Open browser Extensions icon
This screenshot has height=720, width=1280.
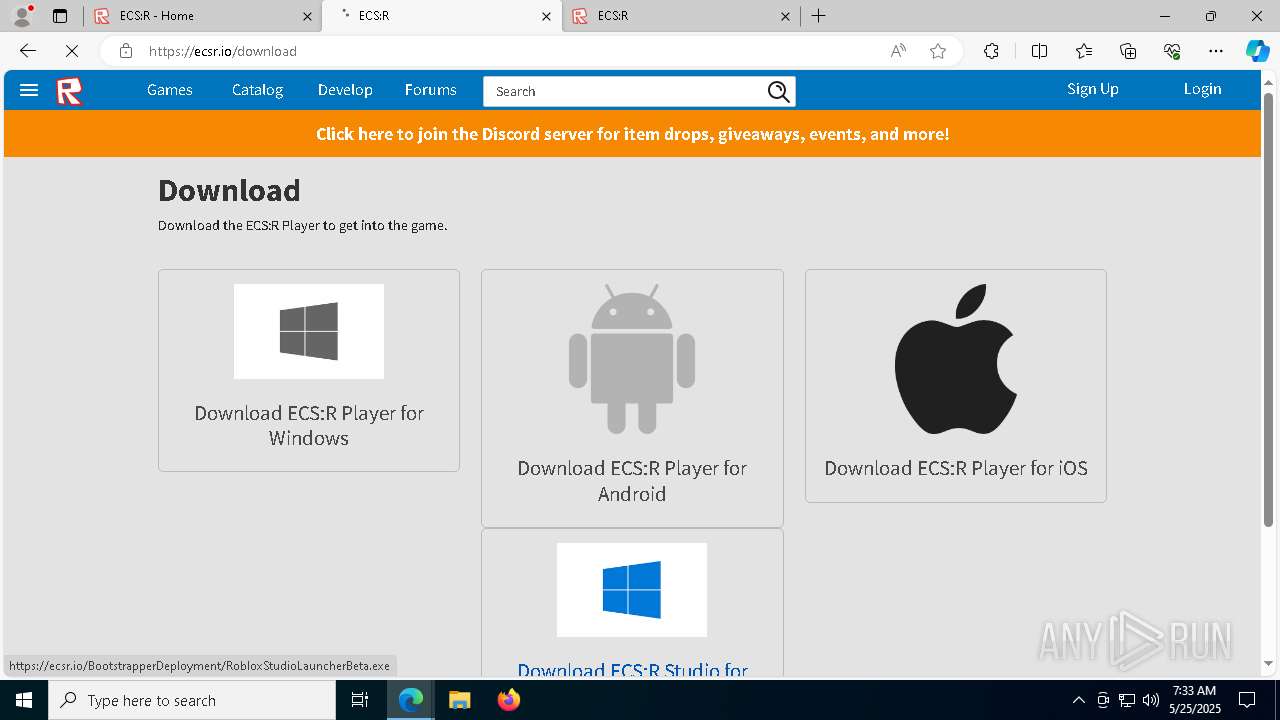[991, 51]
